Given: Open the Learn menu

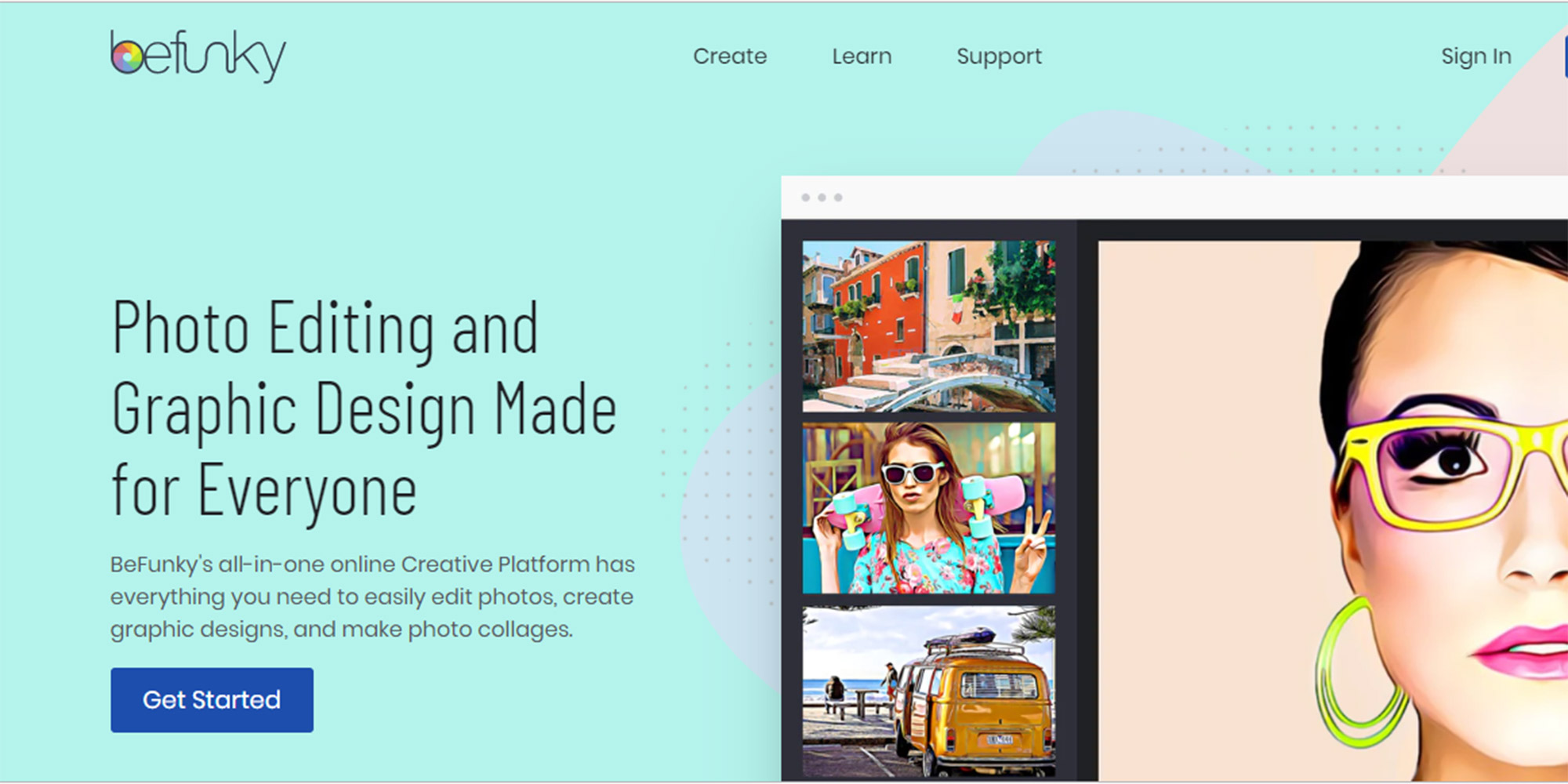Looking at the screenshot, I should pos(862,56).
